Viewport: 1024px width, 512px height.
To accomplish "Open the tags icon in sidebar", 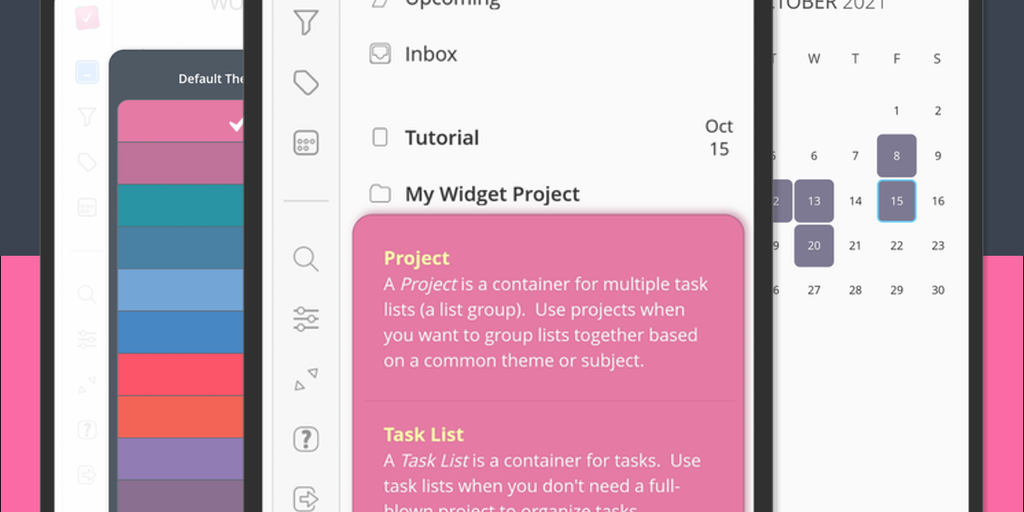I will pyautogui.click(x=306, y=83).
